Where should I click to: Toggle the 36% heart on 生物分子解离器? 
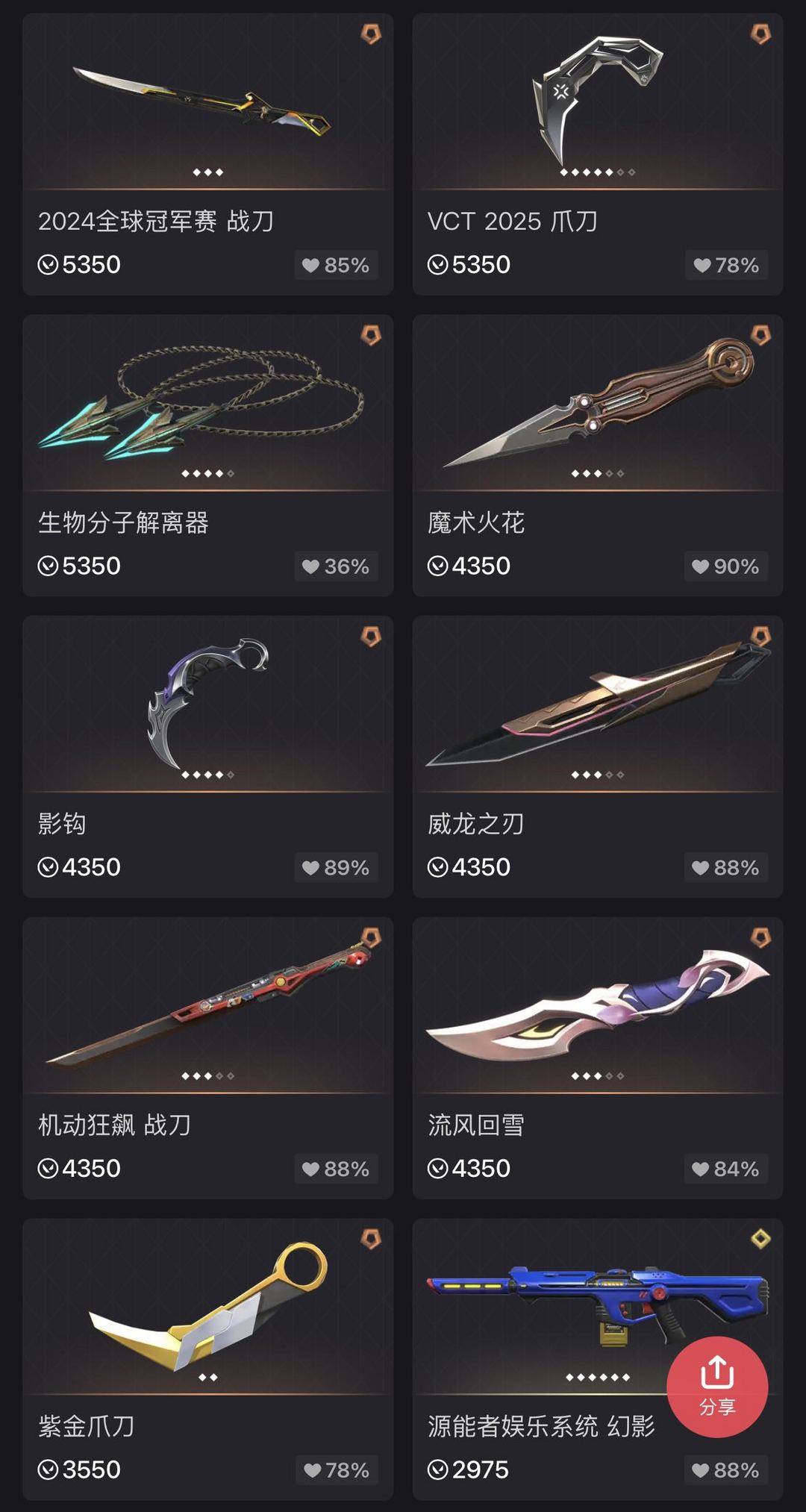pyautogui.click(x=336, y=566)
